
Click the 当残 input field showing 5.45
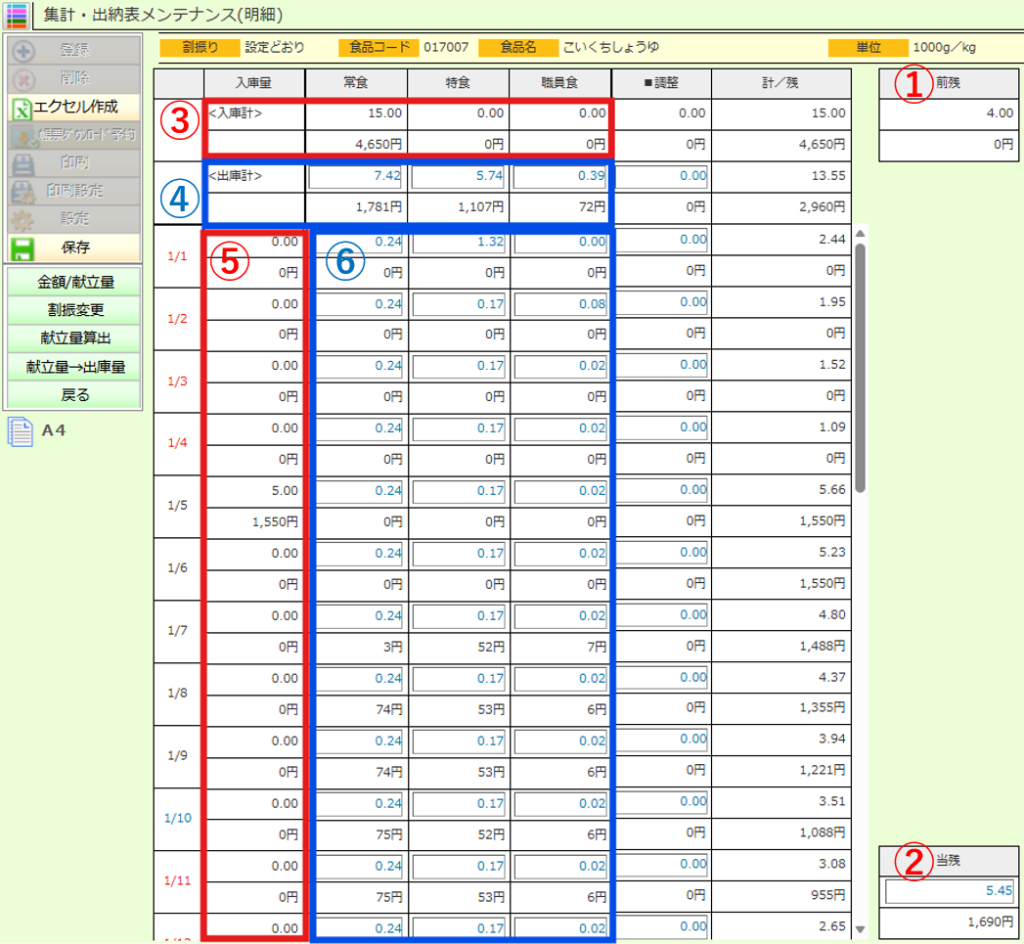pyautogui.click(x=949, y=889)
